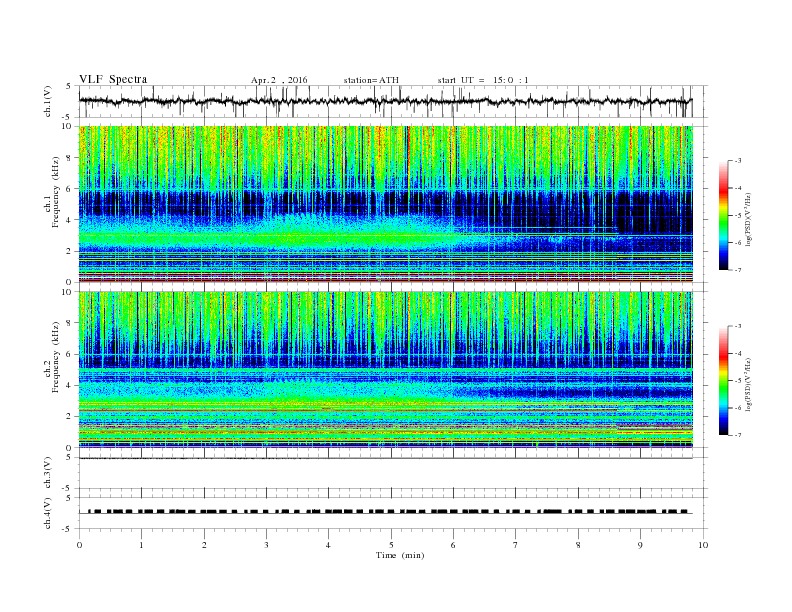The height and width of the screenshot is (612, 792).
Task: Click the "-7" label on ch.1 color bar
Action: (x=738, y=270)
